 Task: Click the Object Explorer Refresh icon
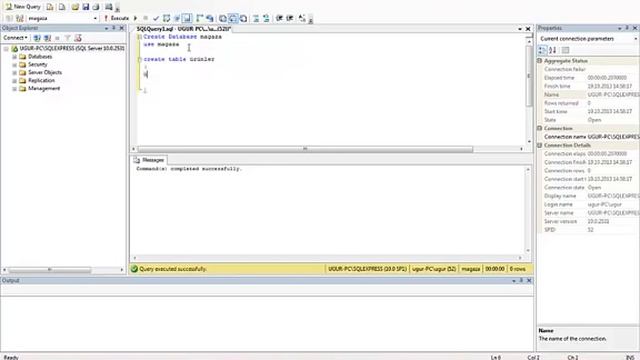tap(78, 38)
